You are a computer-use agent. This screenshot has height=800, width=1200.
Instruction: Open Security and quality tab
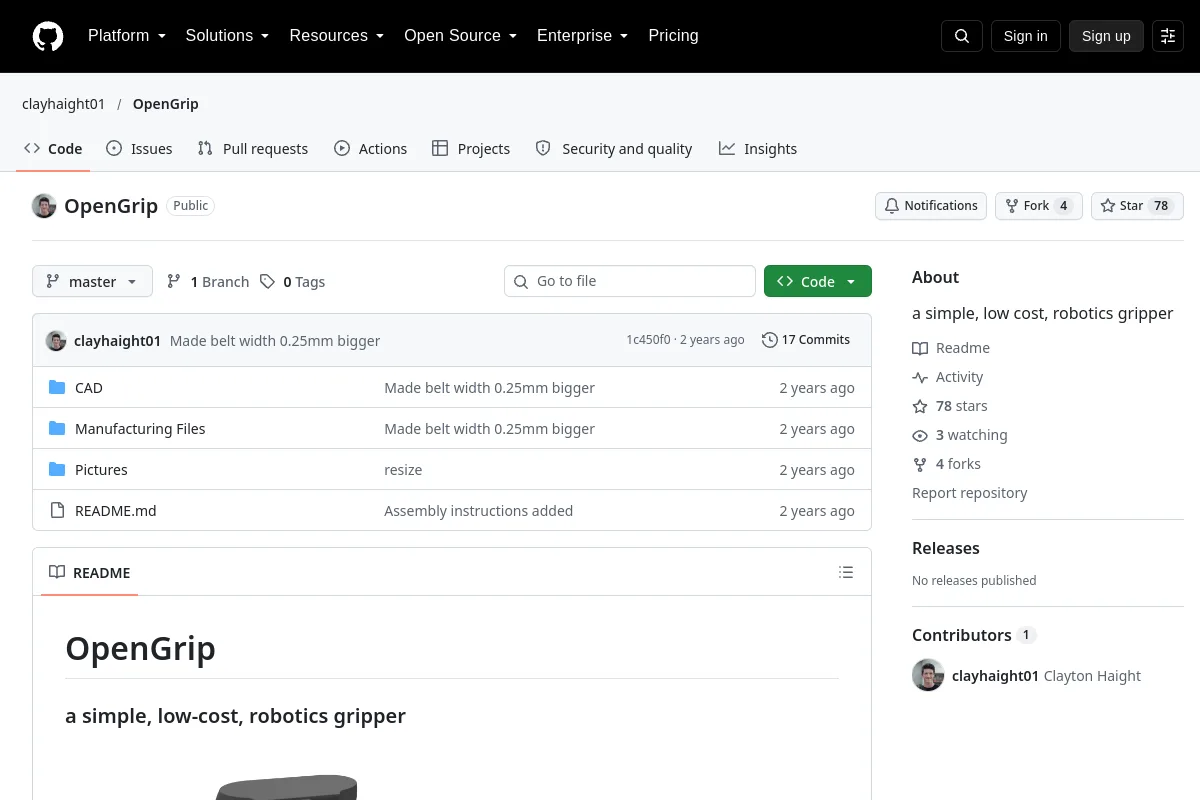tap(614, 149)
